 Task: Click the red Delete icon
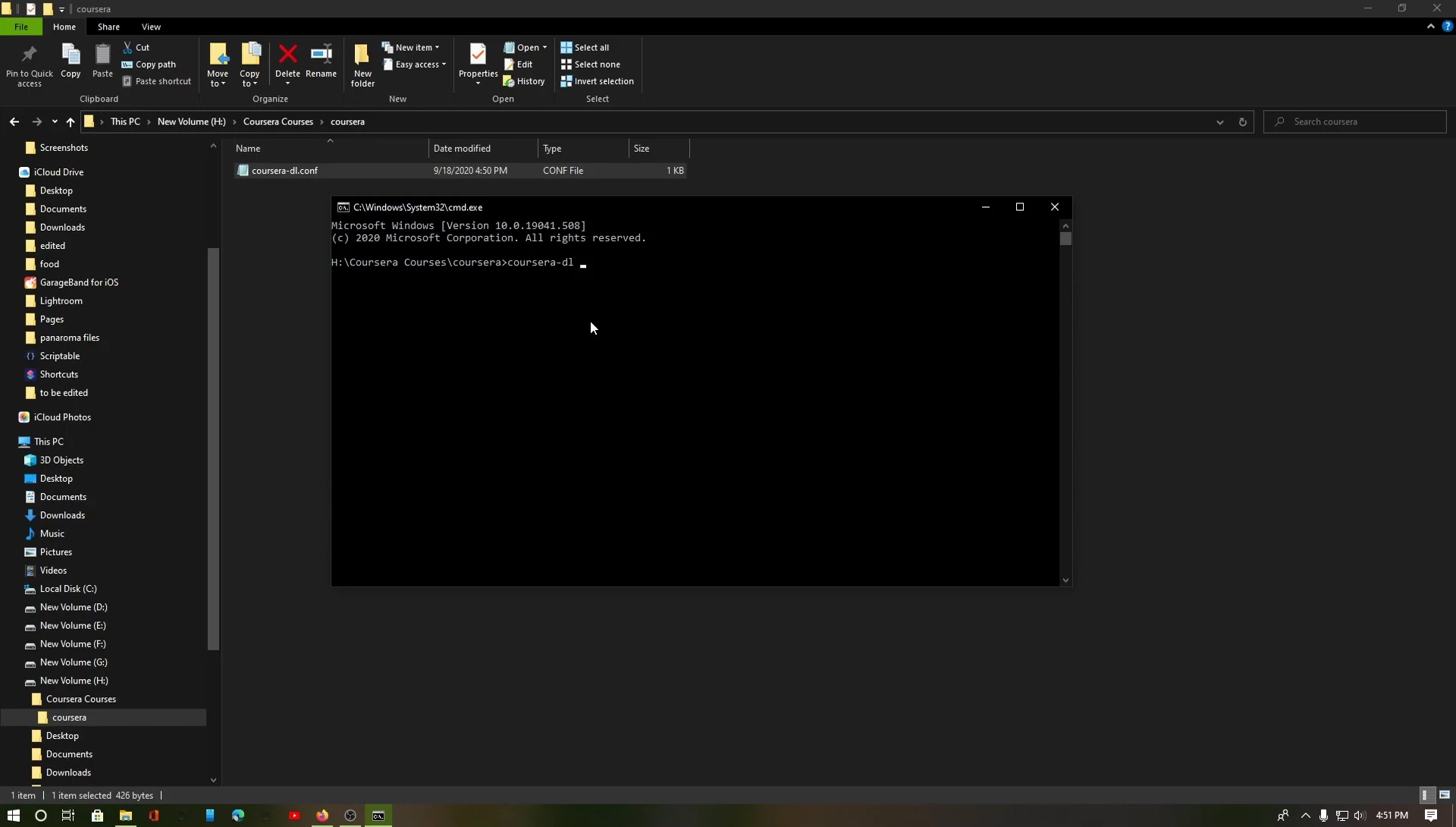(x=287, y=54)
